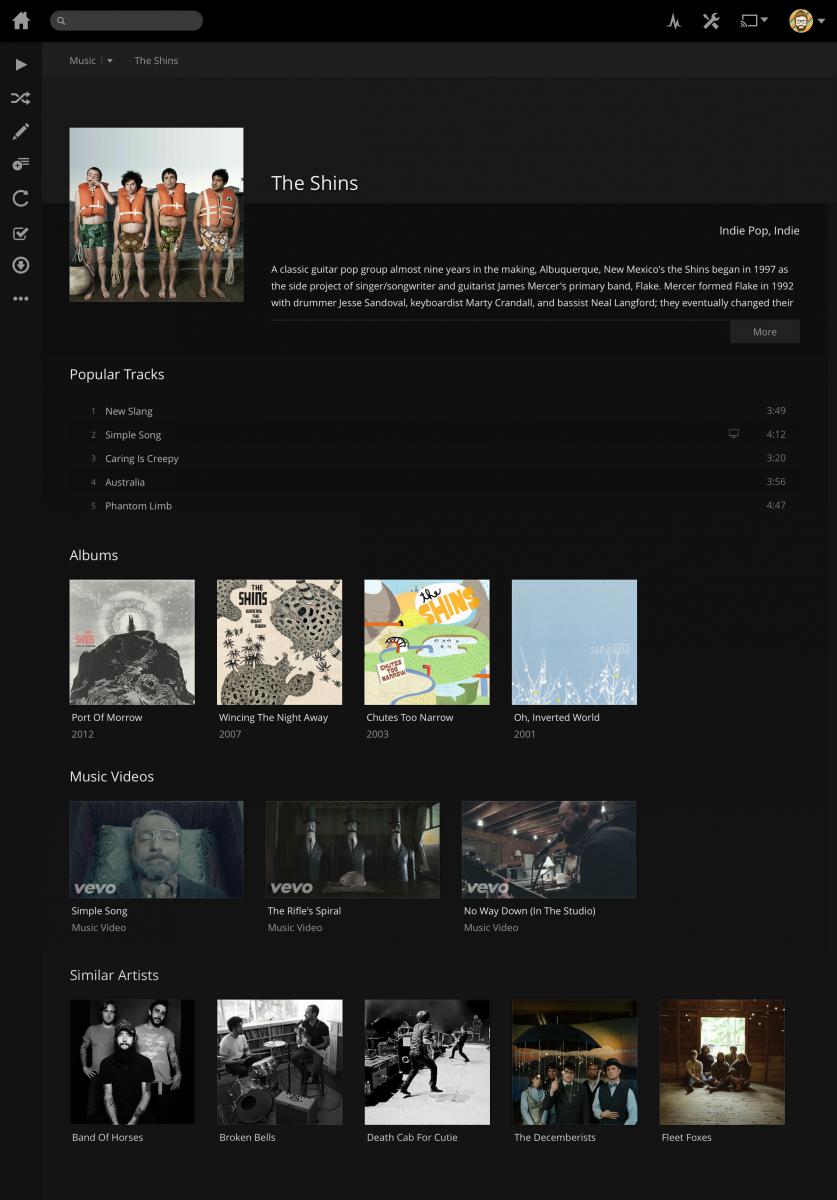
Task: Open Broken Bells artist image
Action: tap(279, 1062)
